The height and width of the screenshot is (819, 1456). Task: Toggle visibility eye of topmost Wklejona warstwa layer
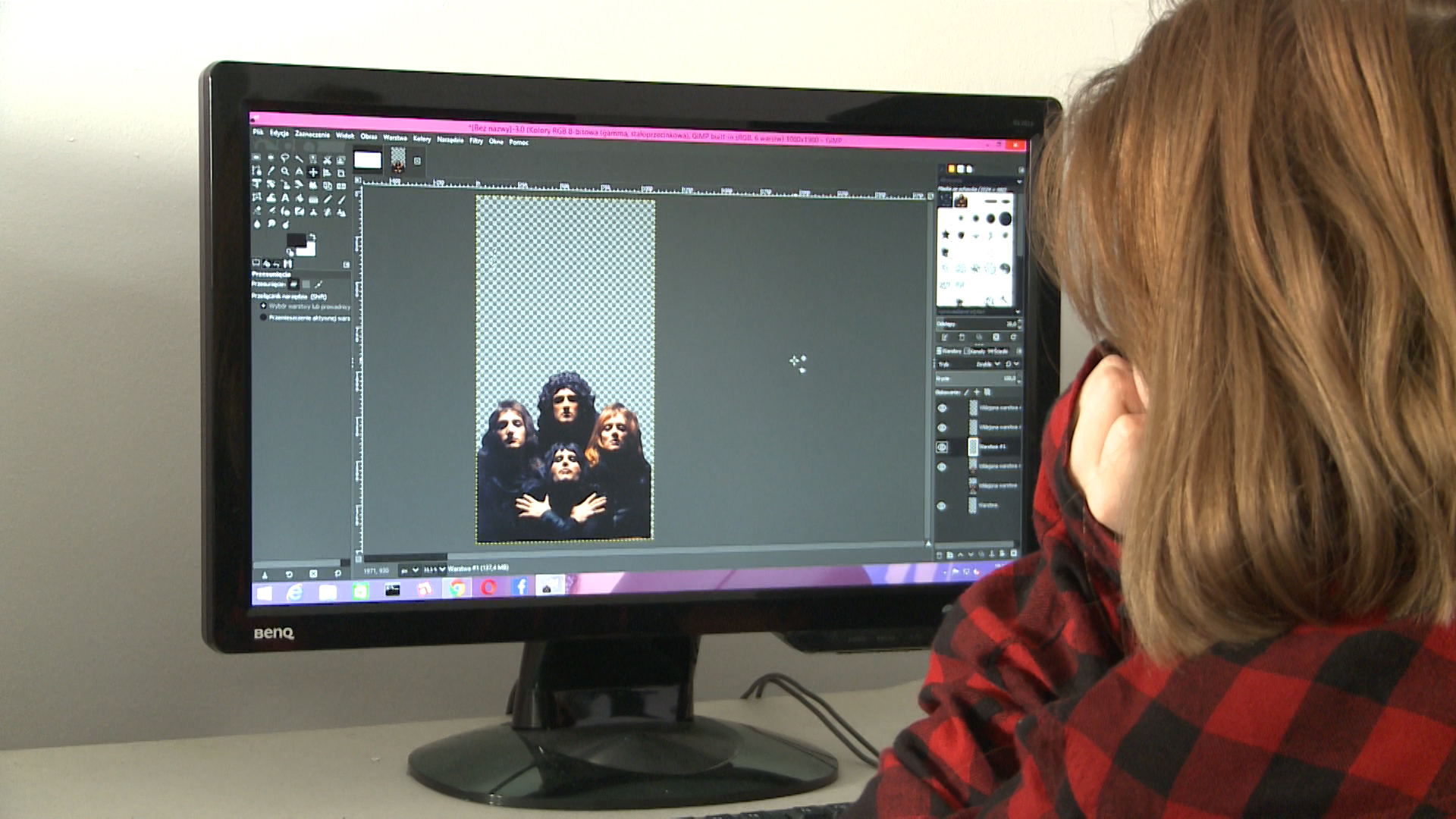pos(942,407)
